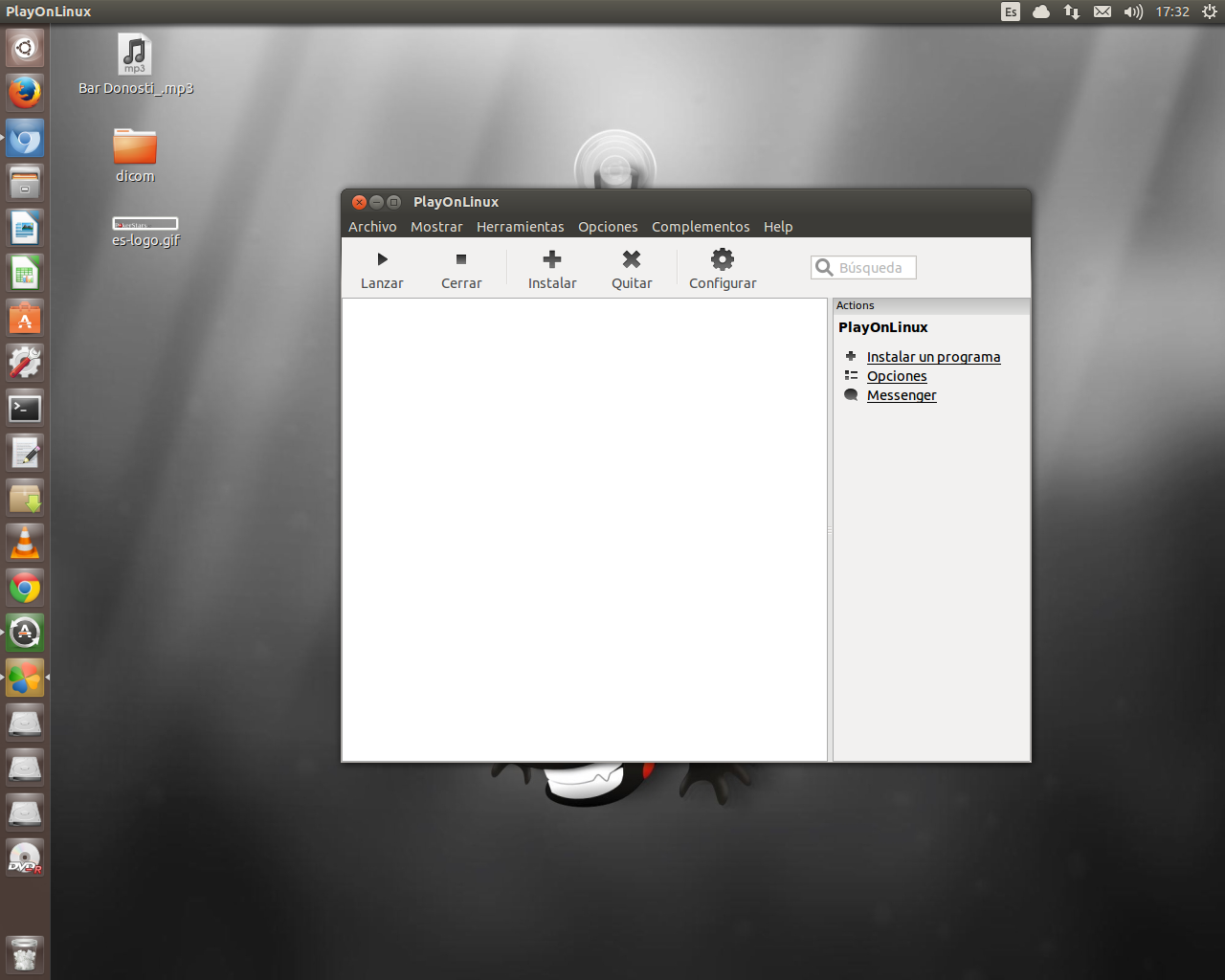
Task: Open the Trash in the launcher
Action: pos(25,954)
